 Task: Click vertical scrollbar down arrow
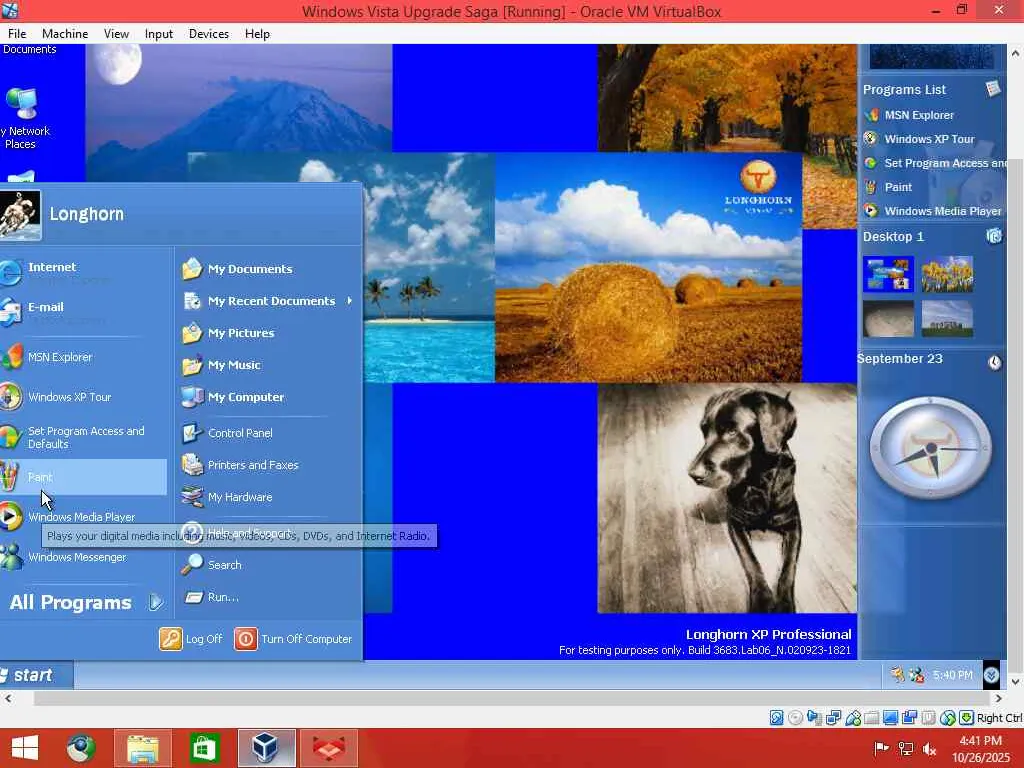(x=1016, y=682)
